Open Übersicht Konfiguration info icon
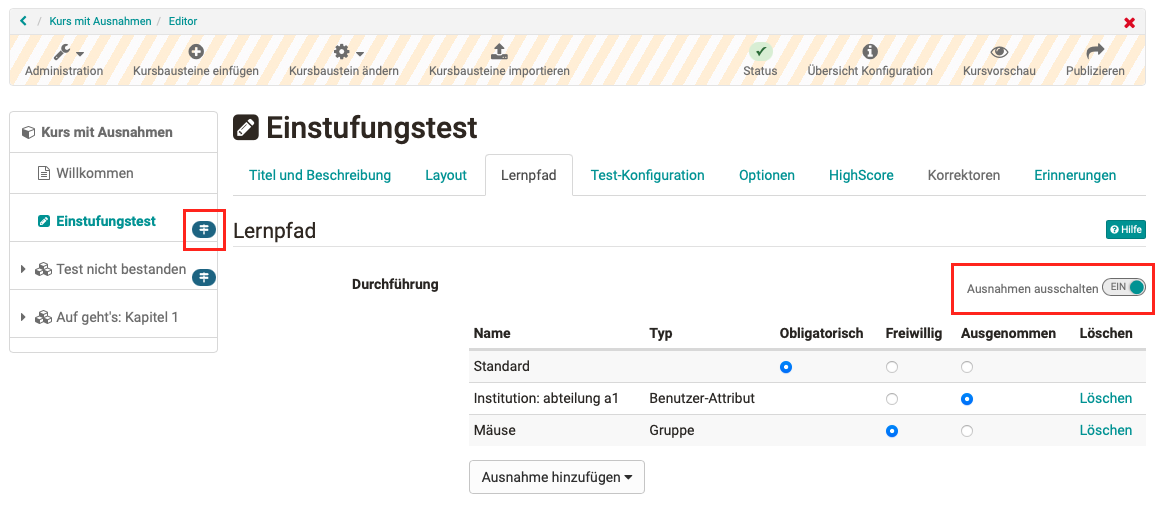The width and height of the screenshot is (1159, 522). click(x=870, y=52)
